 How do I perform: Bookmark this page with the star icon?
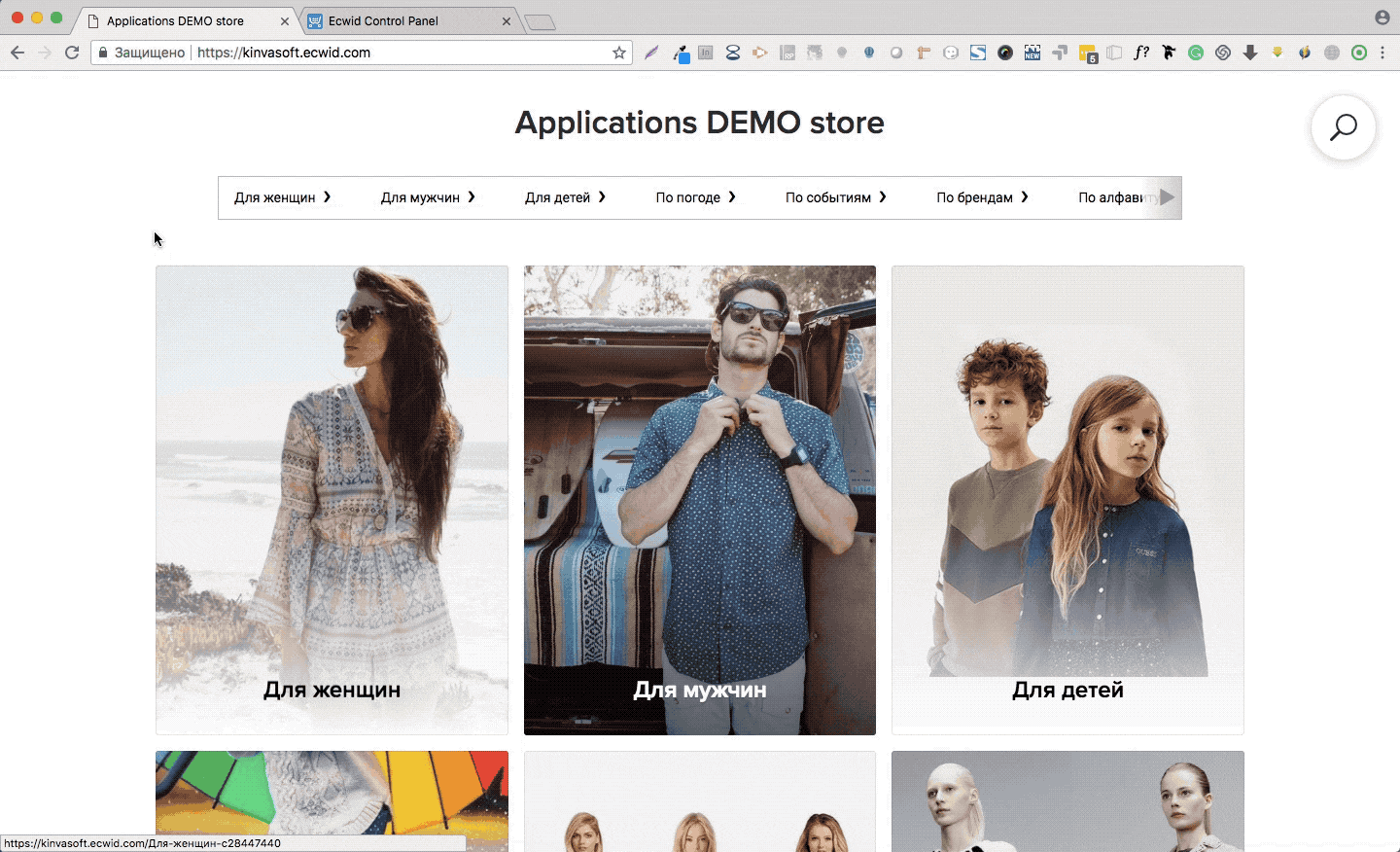[619, 53]
